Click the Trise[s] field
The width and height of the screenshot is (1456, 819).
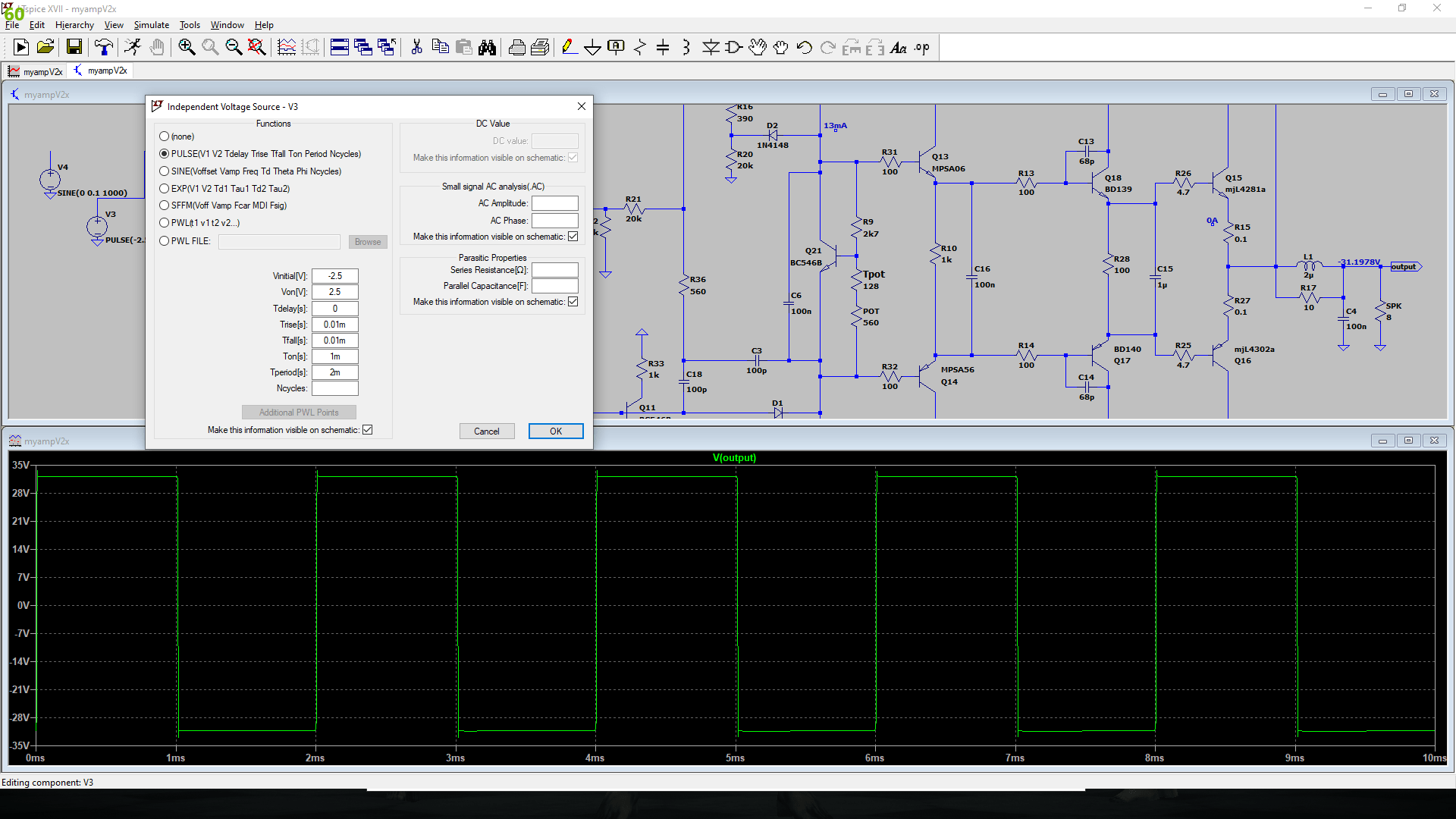coord(334,325)
